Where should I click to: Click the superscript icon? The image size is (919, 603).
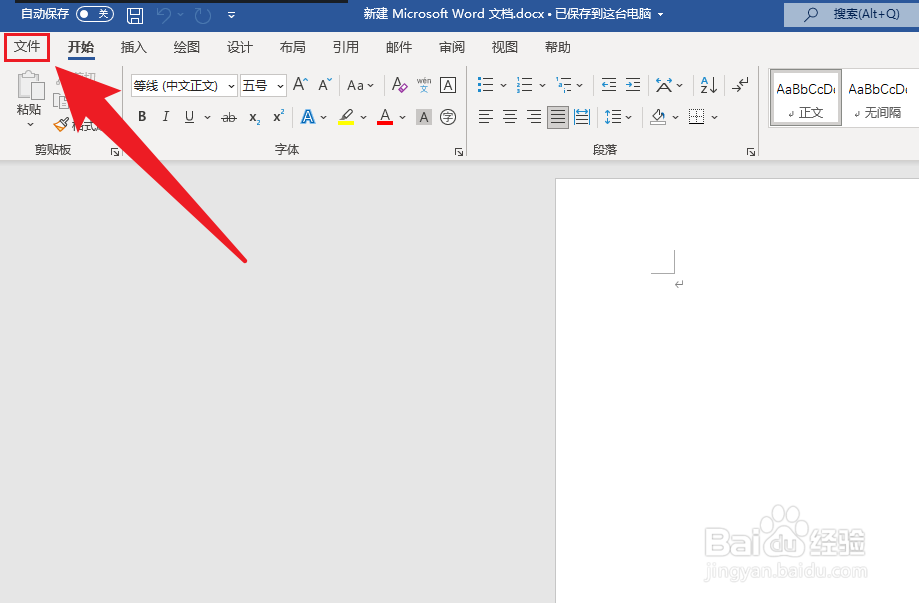277,117
